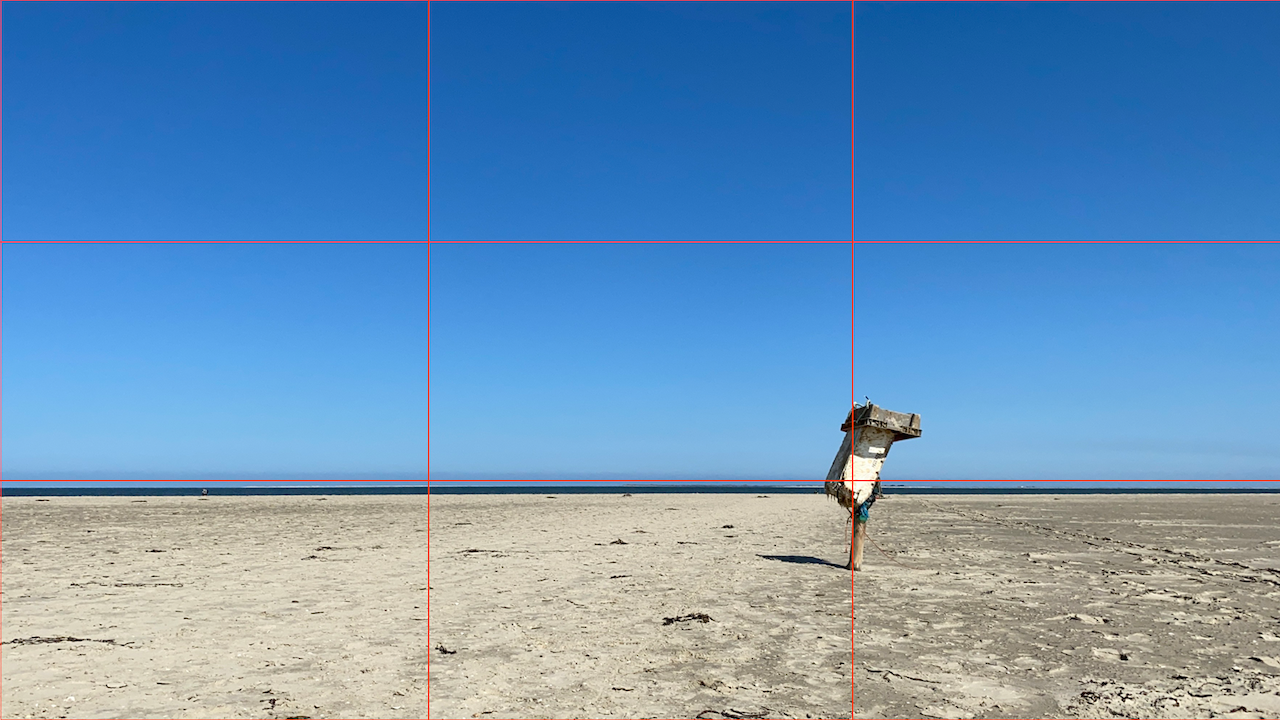This screenshot has height=720, width=1280.
Task: Click the top-right grid line intersection
Action: pyautogui.click(x=853, y=242)
